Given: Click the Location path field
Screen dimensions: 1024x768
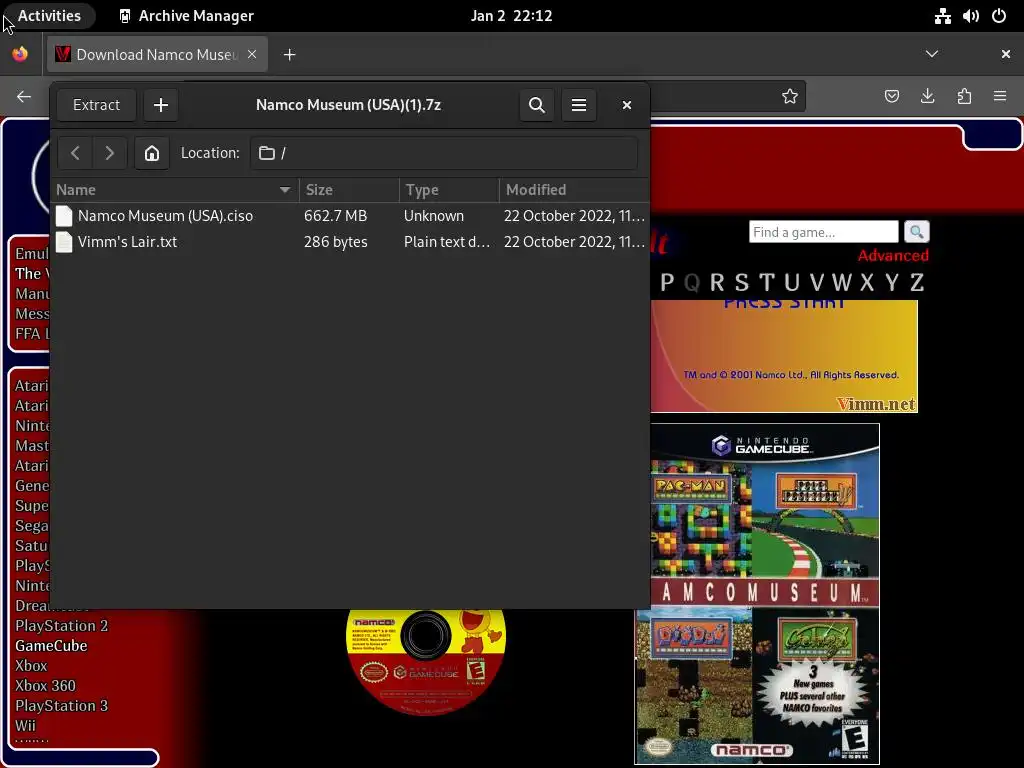Looking at the screenshot, I should 444,153.
